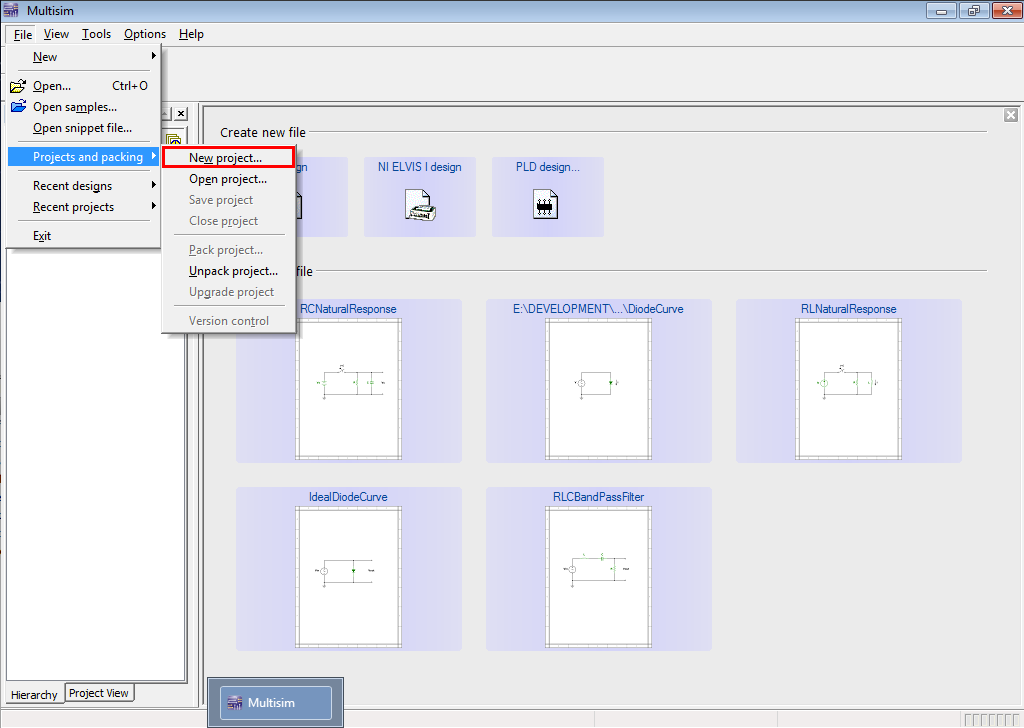The image size is (1024, 728).
Task: Open IdealDiodeCurve recent file thumbnail
Action: pos(349,577)
